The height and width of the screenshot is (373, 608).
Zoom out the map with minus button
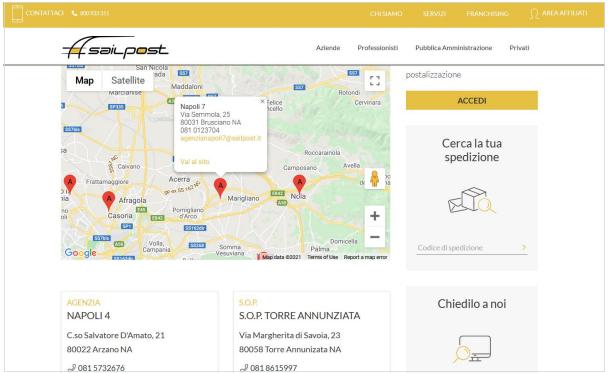pyautogui.click(x=375, y=237)
